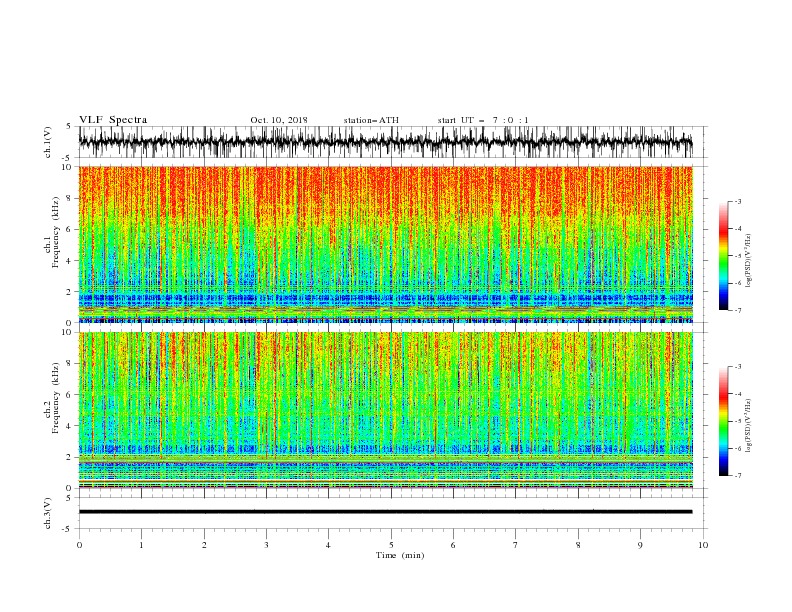Image resolution: width=792 pixels, height=612 pixels.
Task: Click the -5 tick on ch.3(V) axis
Action: pos(68,529)
